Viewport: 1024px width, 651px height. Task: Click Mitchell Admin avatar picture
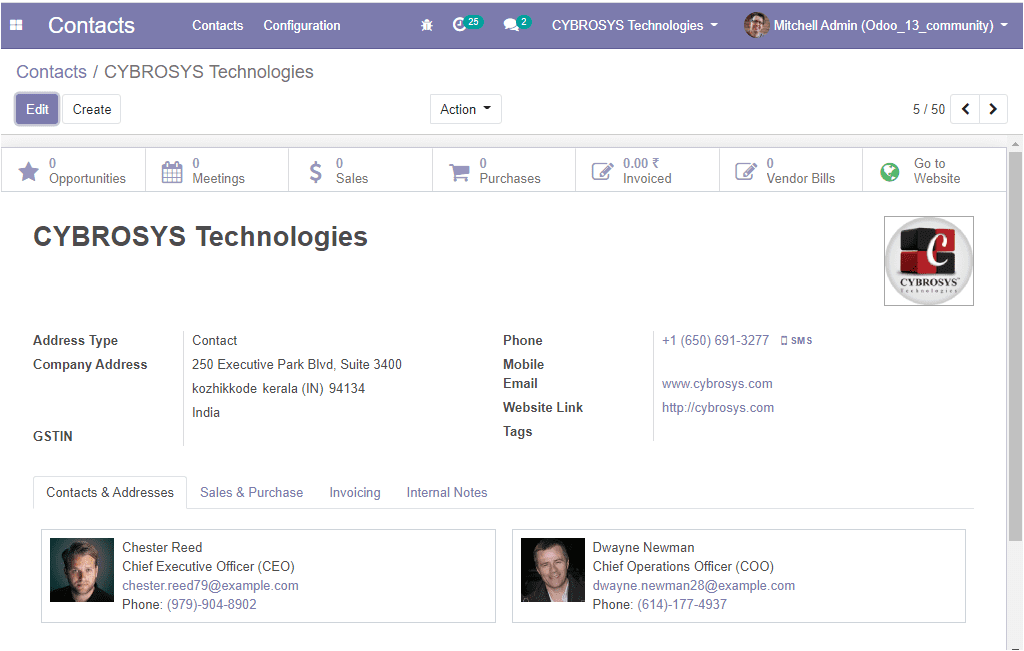point(756,25)
